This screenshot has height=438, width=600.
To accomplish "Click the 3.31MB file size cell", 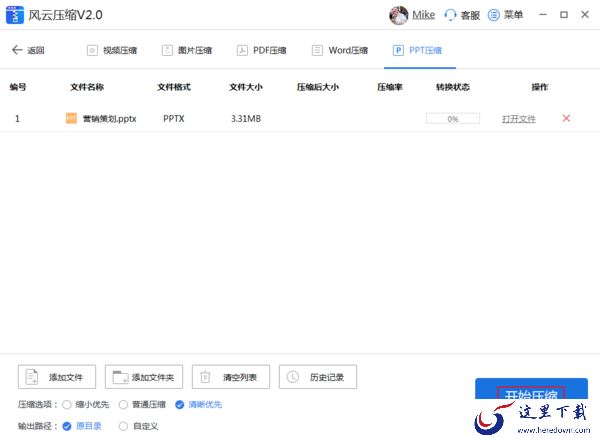I will [246, 119].
